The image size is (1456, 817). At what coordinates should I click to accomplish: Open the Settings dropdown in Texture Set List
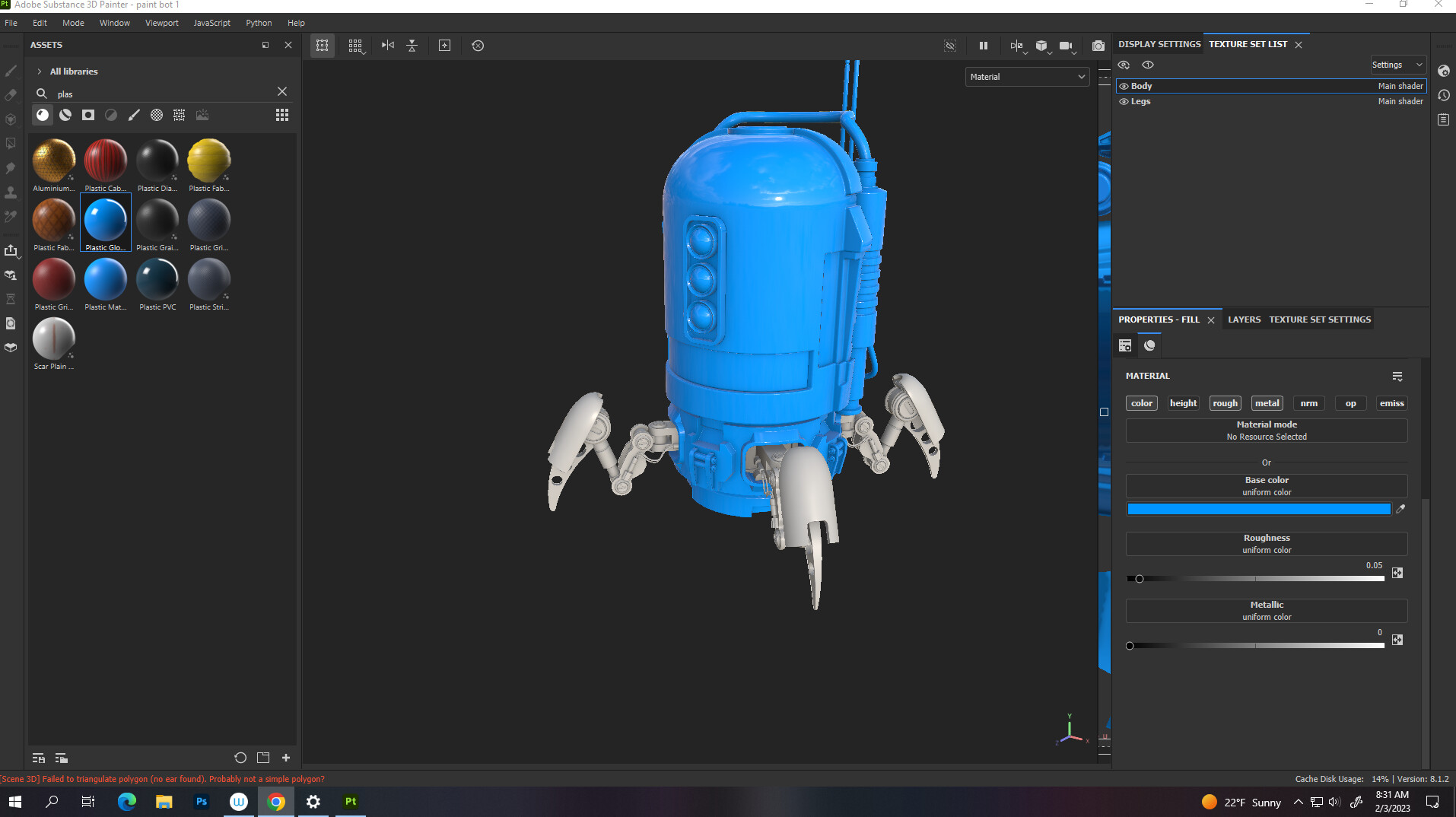(1397, 65)
